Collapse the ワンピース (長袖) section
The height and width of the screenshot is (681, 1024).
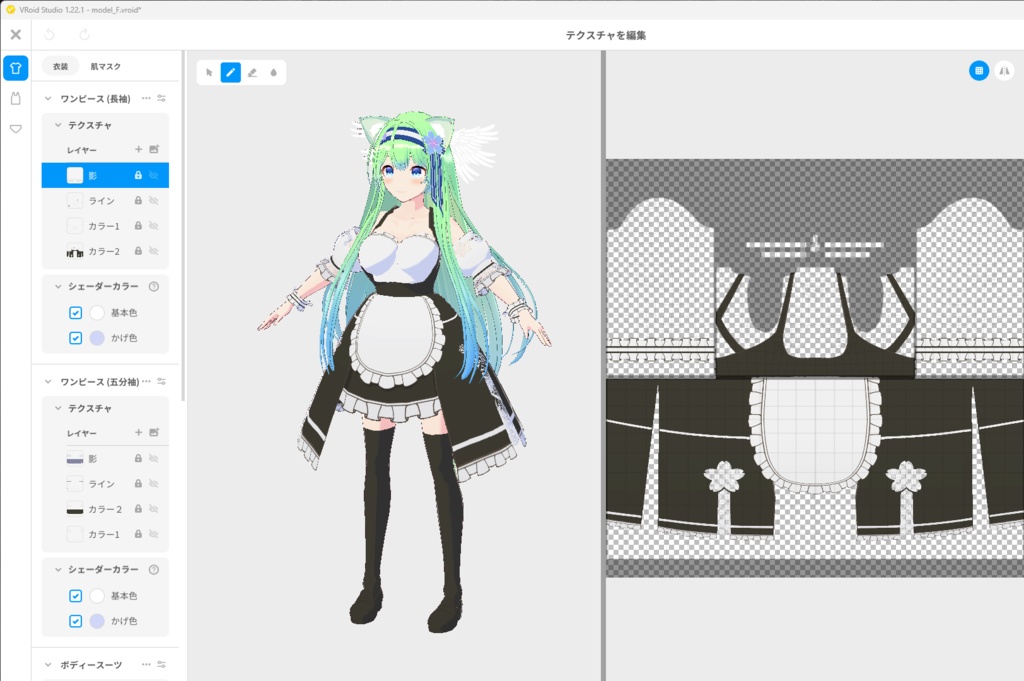coord(46,97)
